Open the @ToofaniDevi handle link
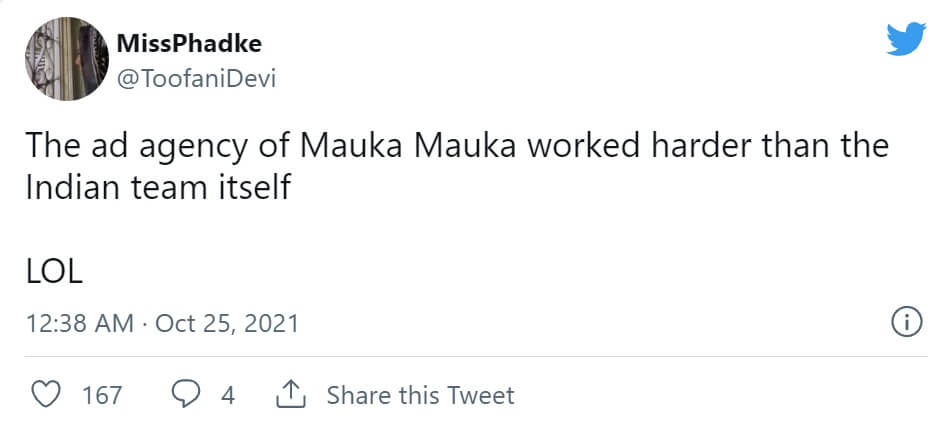 (x=195, y=78)
